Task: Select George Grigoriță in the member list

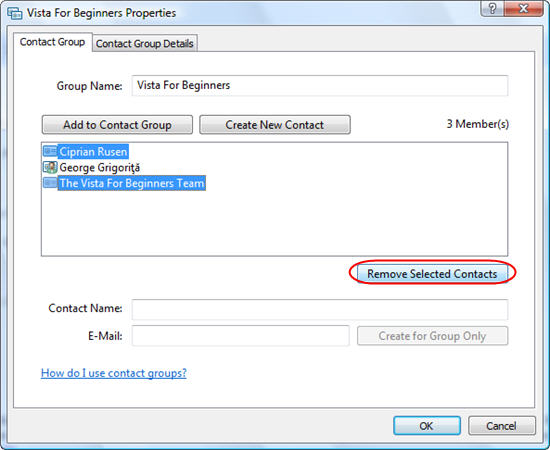Action: 100,168
